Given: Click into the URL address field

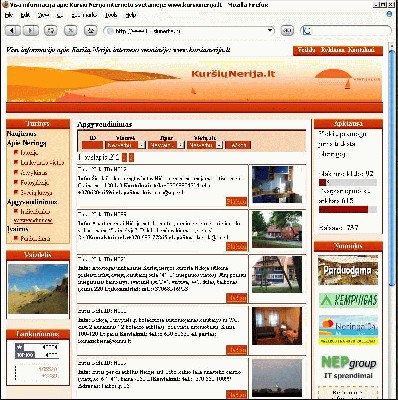Looking at the screenshot, I should 190,31.
